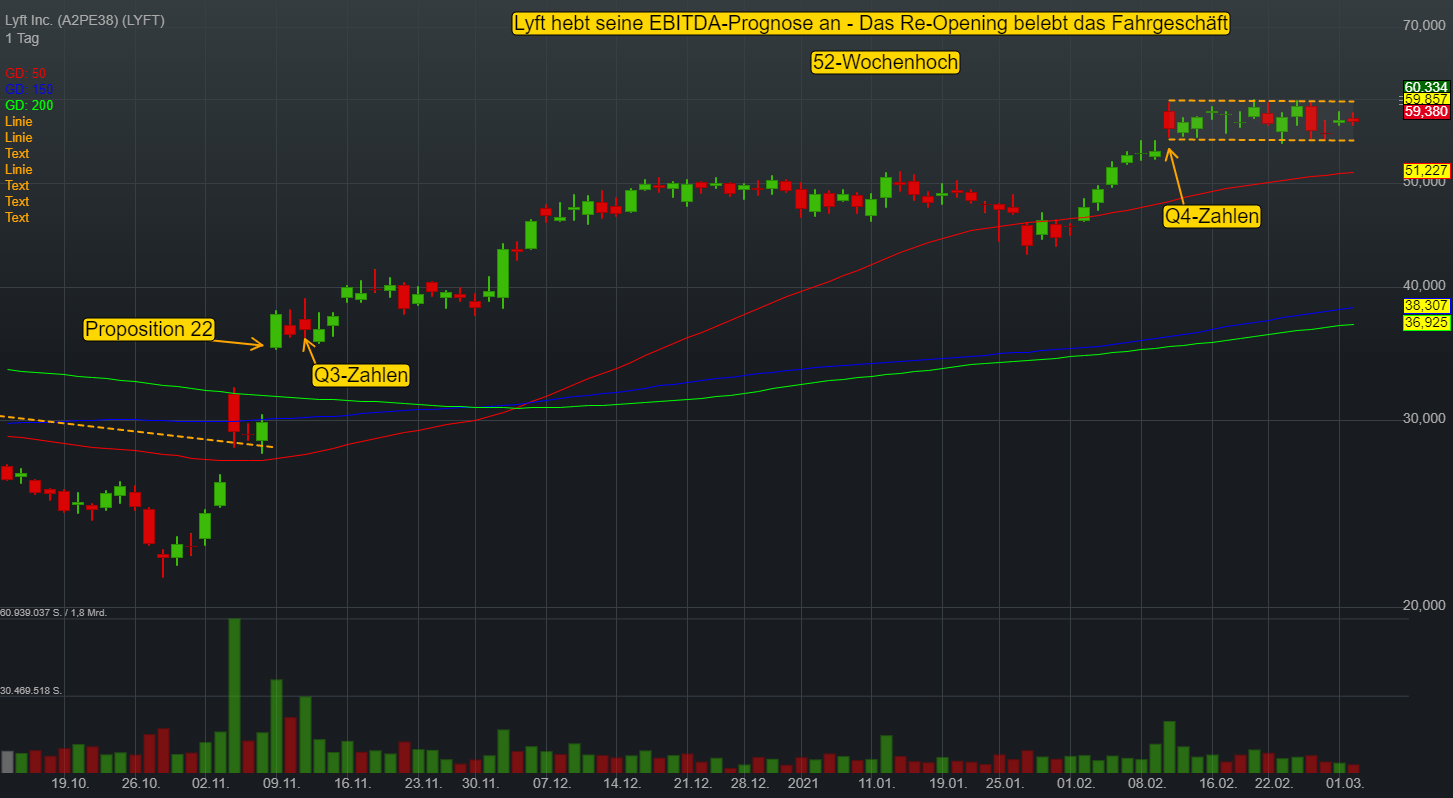Click the 40,000 price axis label
Image resolution: width=1453 pixels, height=798 pixels.
coord(1425,285)
